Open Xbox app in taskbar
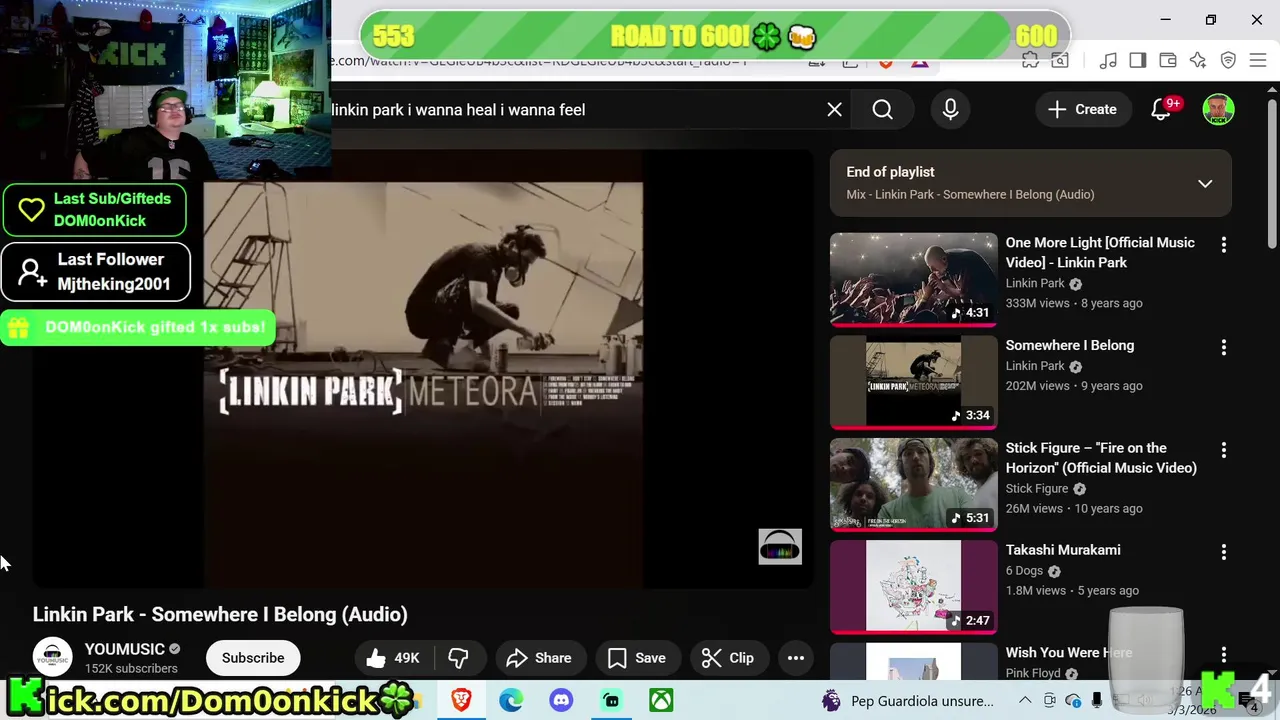The image size is (1280, 720). pos(661,701)
